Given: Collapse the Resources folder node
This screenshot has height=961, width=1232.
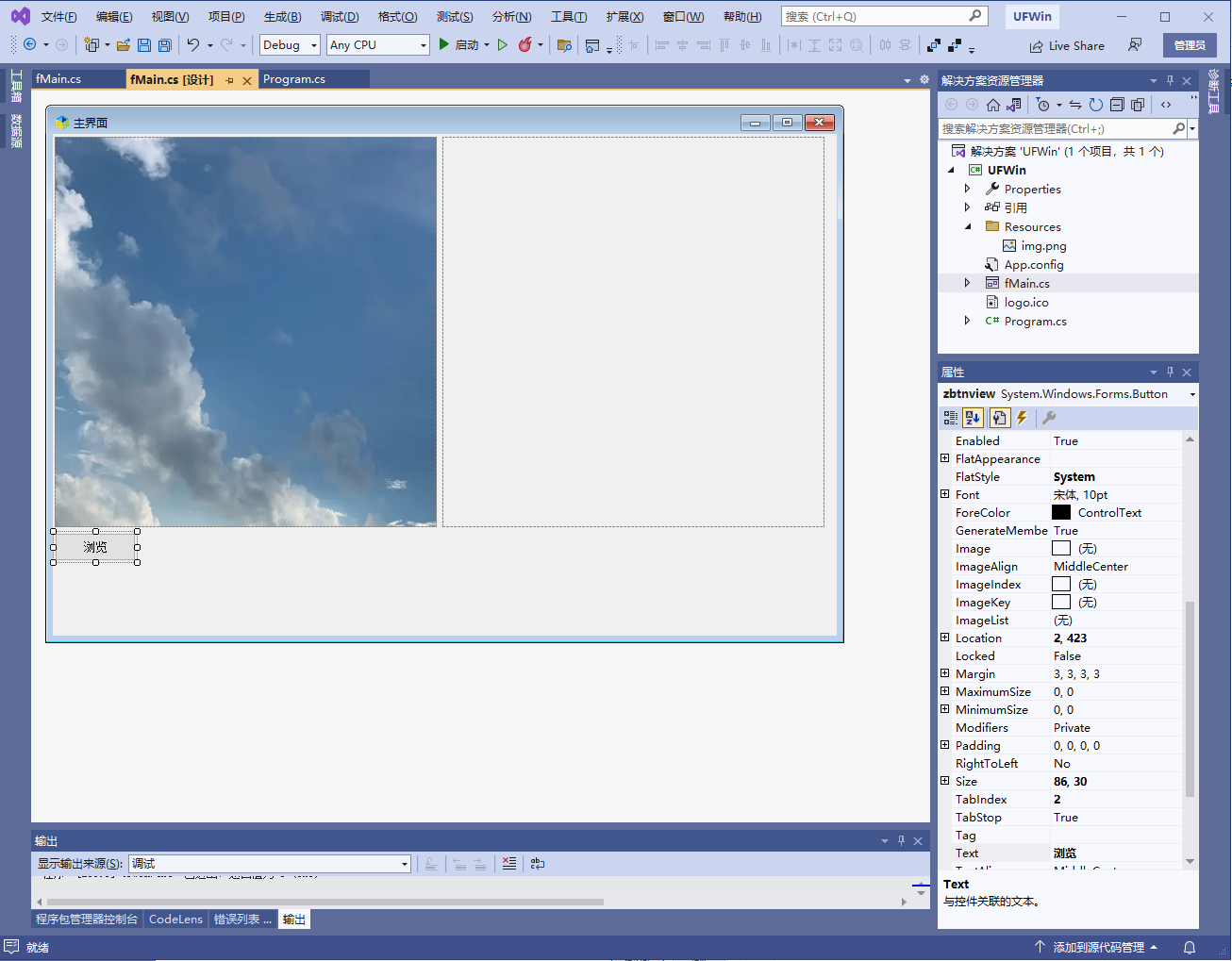Looking at the screenshot, I should coord(967,226).
